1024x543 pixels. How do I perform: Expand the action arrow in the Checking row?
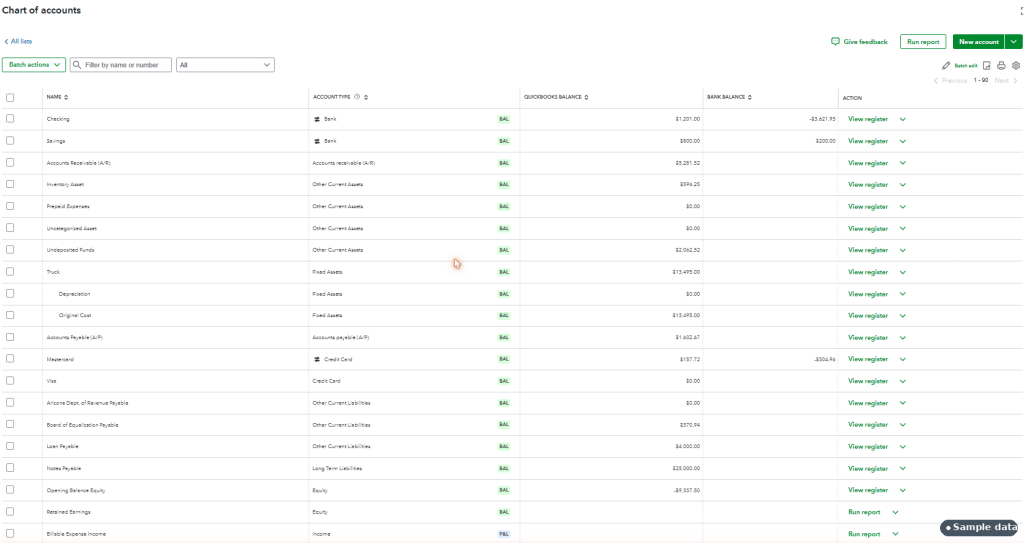[903, 120]
